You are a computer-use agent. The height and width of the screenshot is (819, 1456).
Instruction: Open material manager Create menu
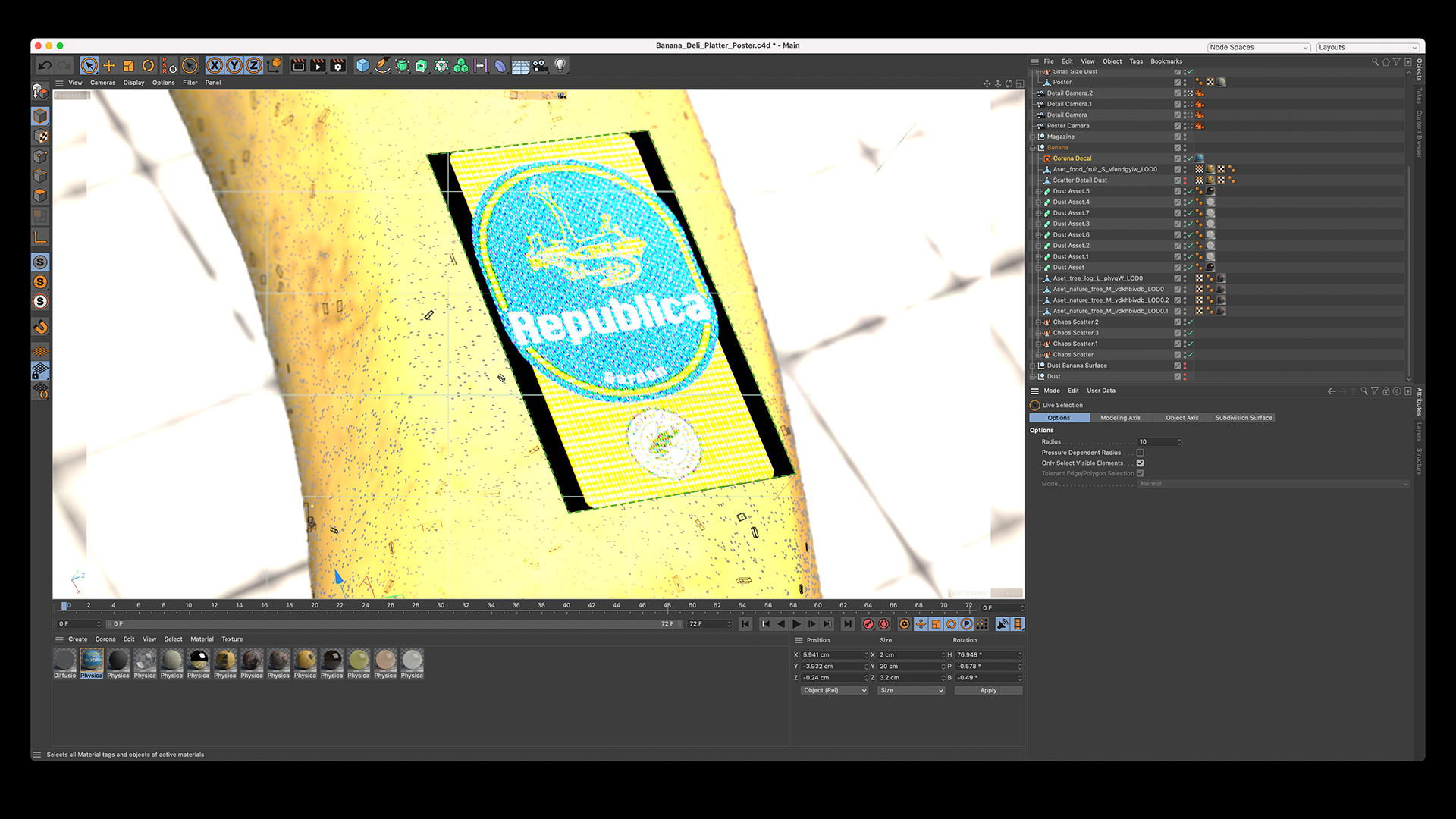coord(77,639)
